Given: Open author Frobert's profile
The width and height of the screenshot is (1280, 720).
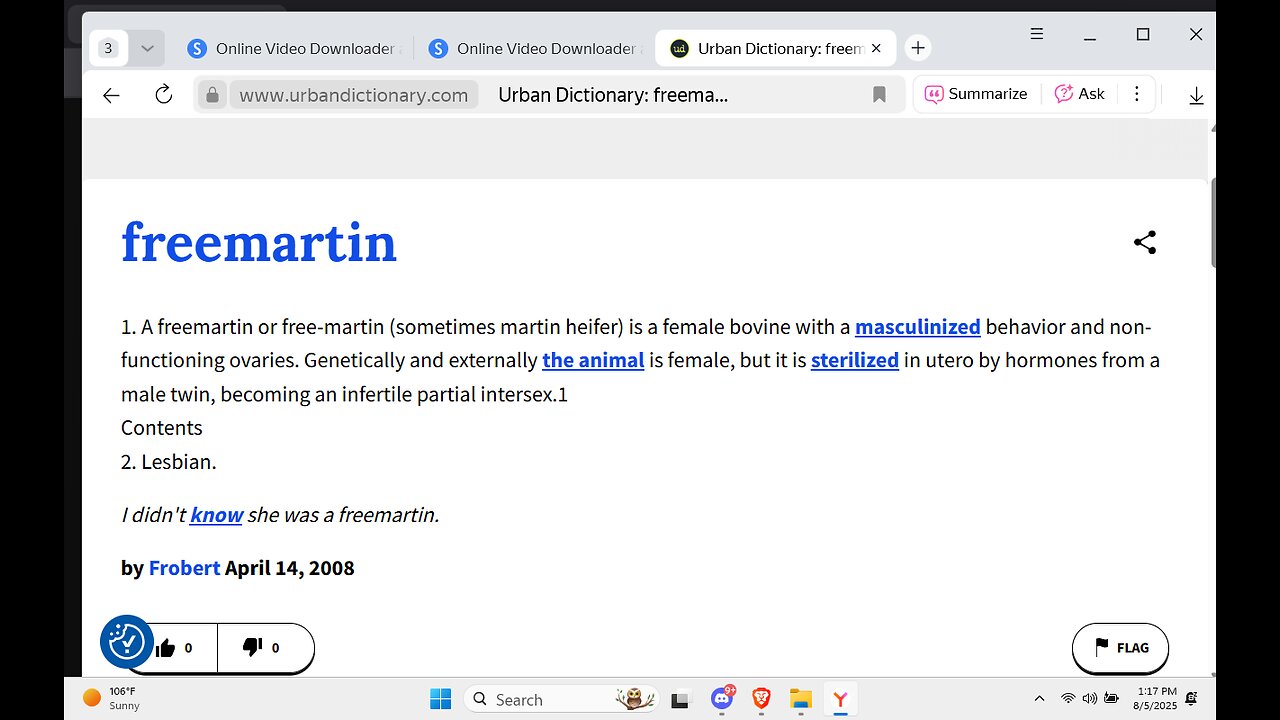Looking at the screenshot, I should (184, 568).
